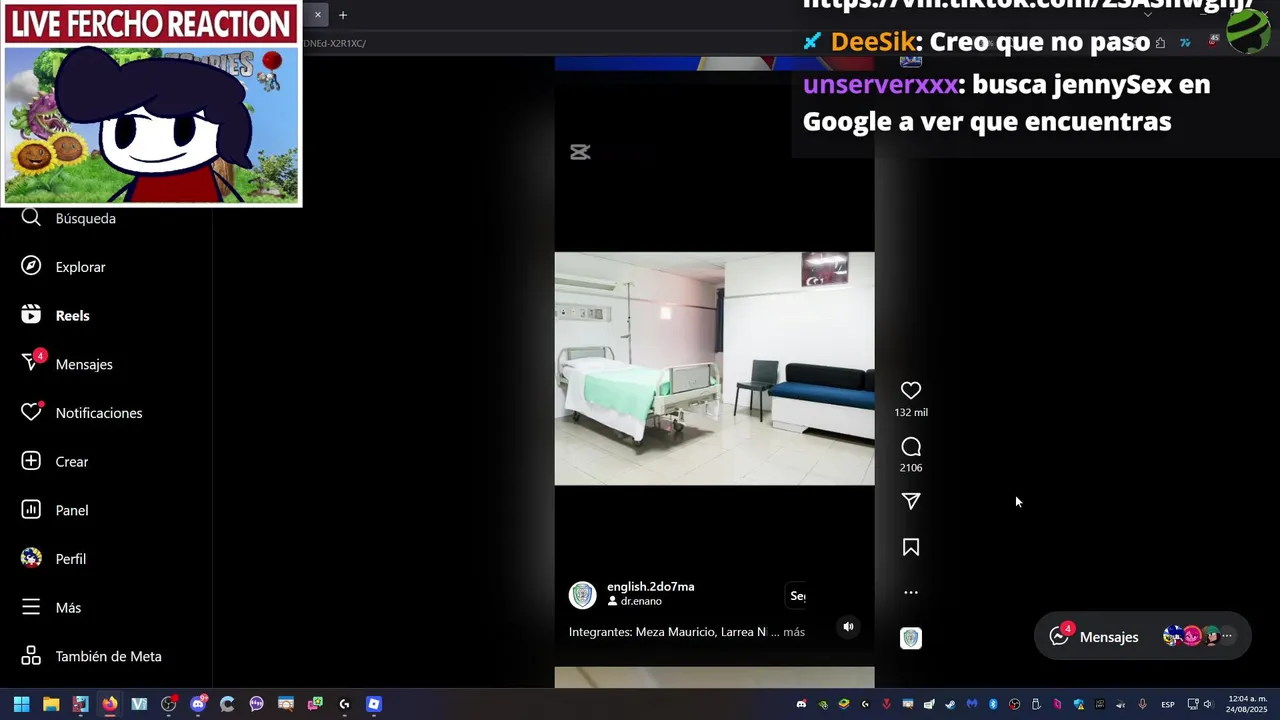
Task: Click the audio thumbnail below reel options
Action: [911, 638]
